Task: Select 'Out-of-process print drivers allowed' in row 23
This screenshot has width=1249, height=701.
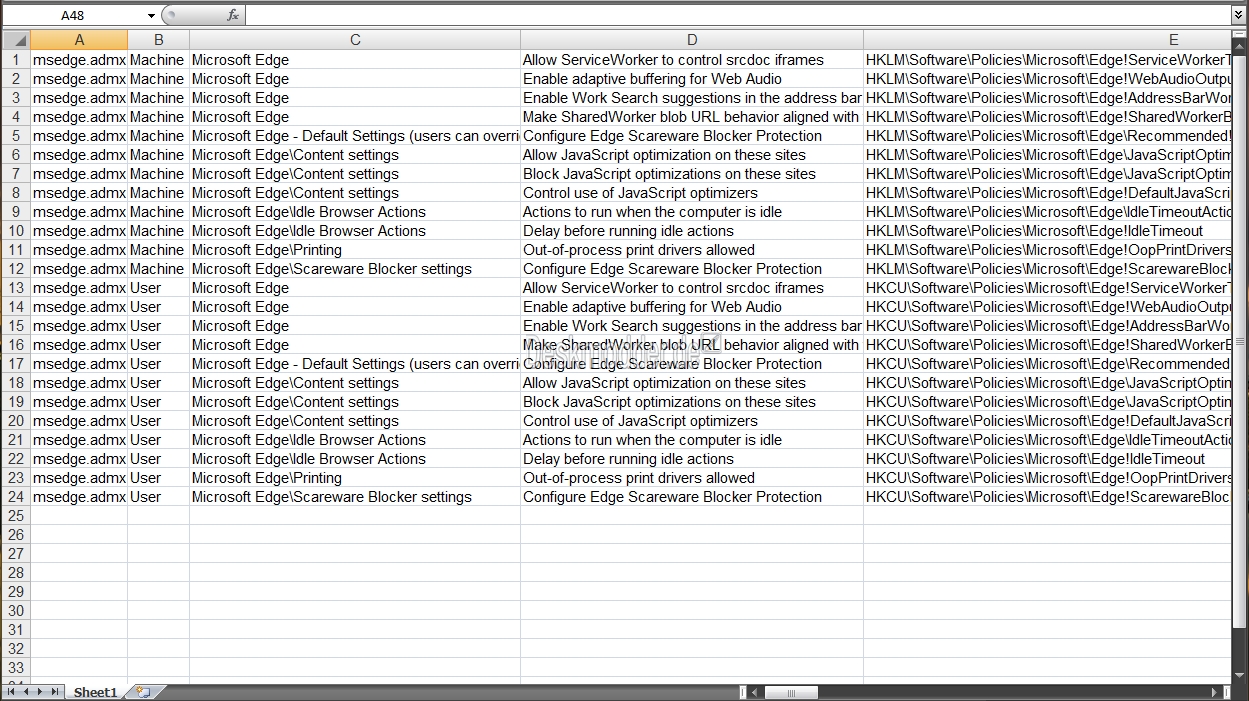Action: 692,478
